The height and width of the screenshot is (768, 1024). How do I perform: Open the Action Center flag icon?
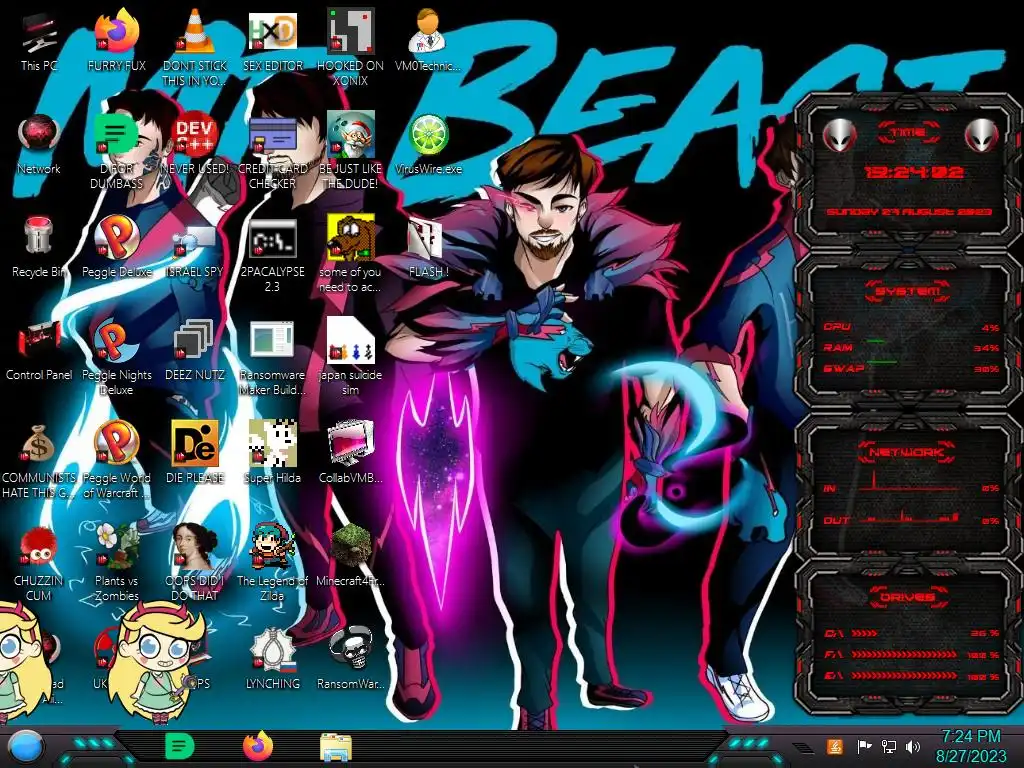tap(863, 746)
